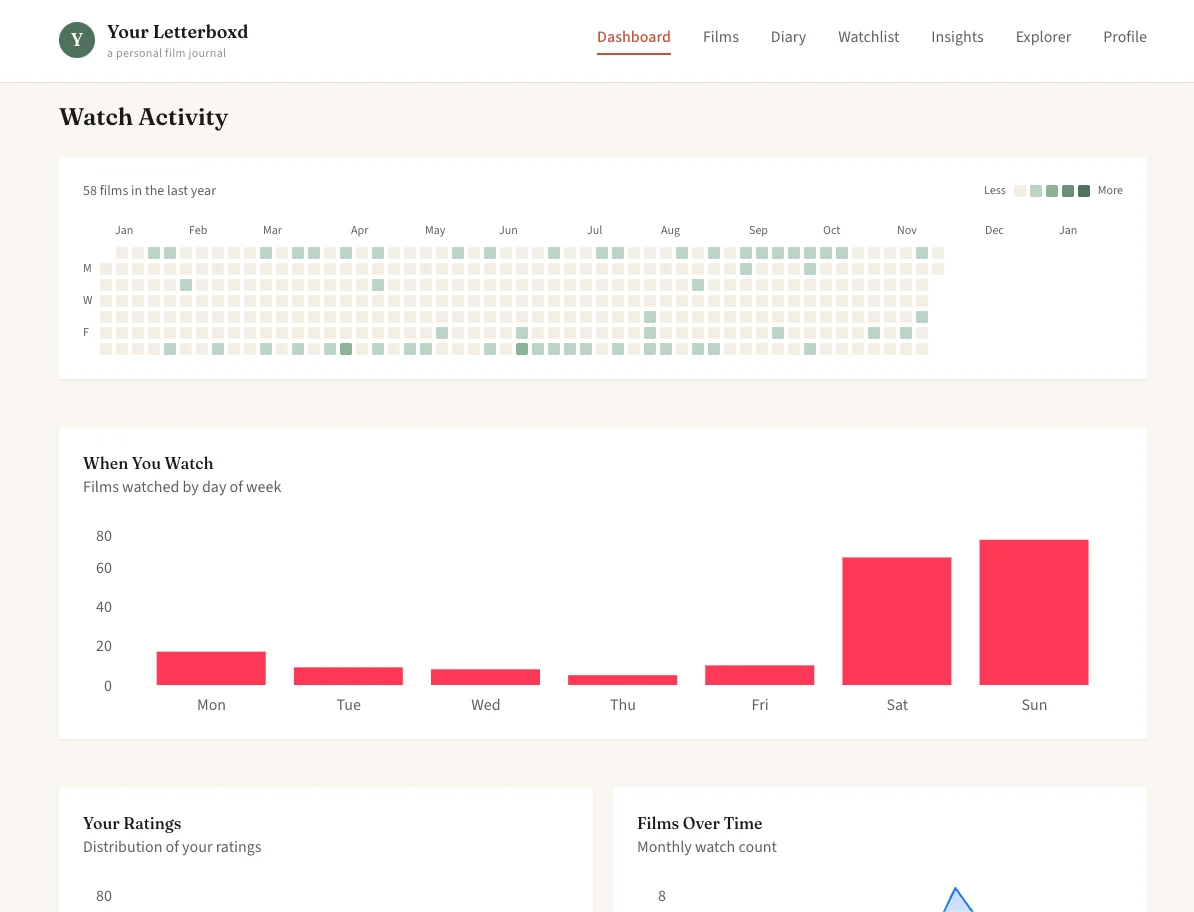Select the Thu bar in the weekday chart
The width and height of the screenshot is (1194, 912).
[x=622, y=680]
